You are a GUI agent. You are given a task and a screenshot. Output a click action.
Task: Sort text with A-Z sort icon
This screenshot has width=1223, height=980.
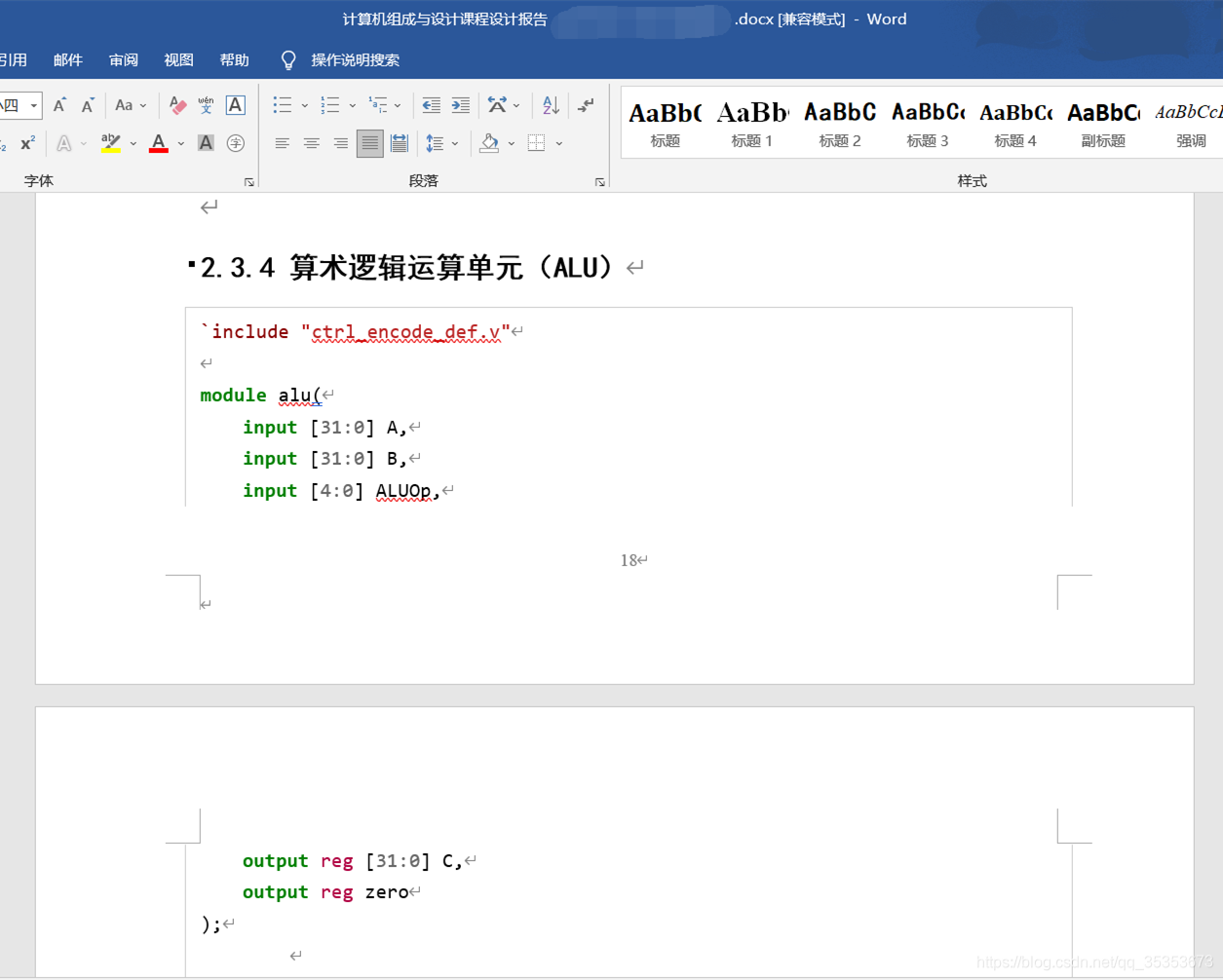point(551,105)
